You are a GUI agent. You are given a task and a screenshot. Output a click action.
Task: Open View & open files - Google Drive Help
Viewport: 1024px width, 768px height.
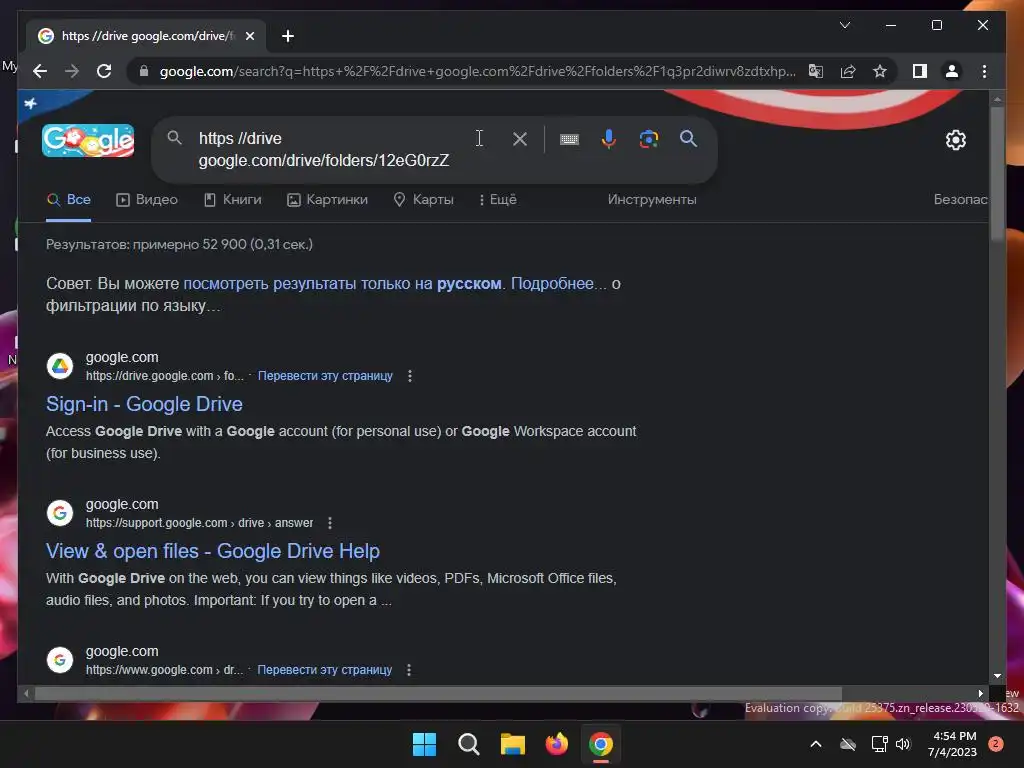tap(213, 551)
